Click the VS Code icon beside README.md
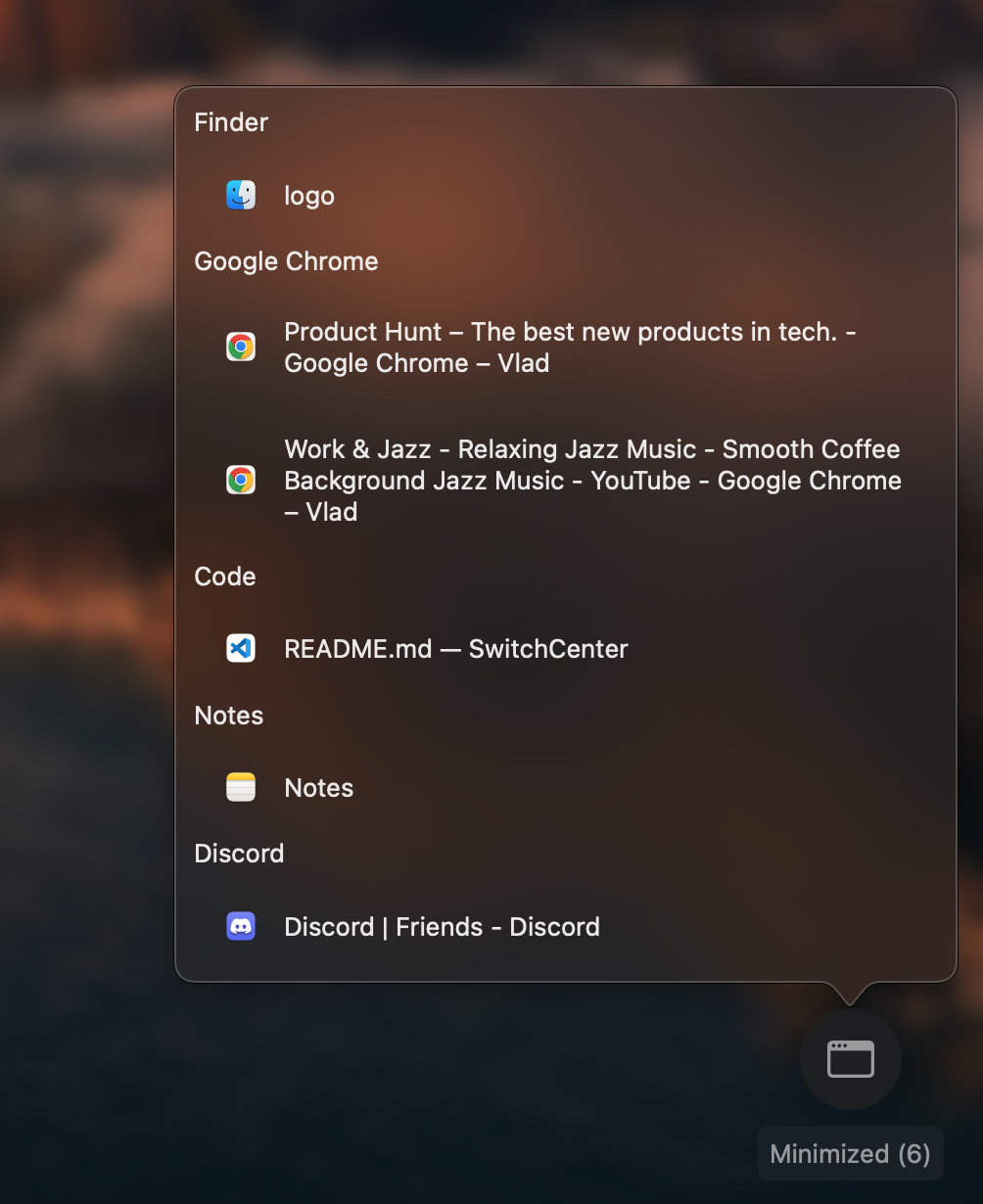The width and height of the screenshot is (983, 1204). tap(241, 648)
